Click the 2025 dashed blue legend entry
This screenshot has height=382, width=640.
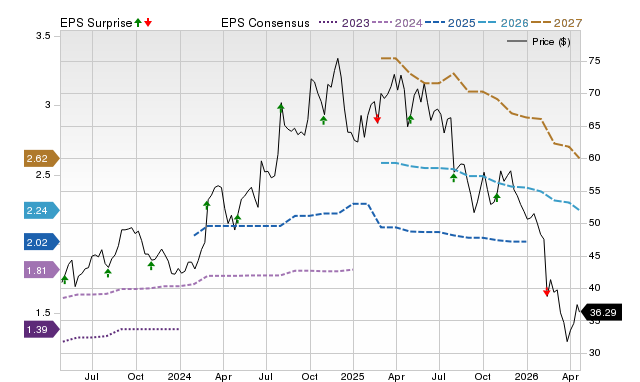coord(450,23)
